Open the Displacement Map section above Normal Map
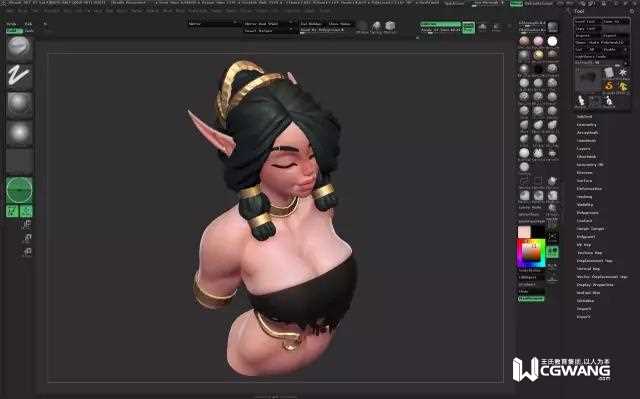The image size is (640, 399). coord(595,261)
